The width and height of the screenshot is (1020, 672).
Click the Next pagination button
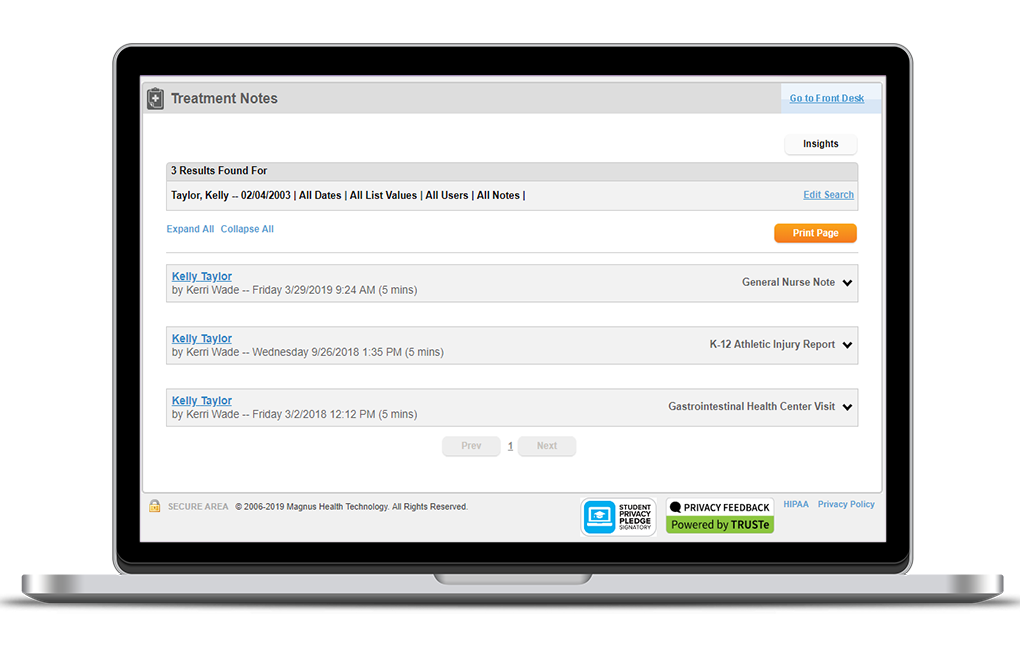[x=546, y=446]
